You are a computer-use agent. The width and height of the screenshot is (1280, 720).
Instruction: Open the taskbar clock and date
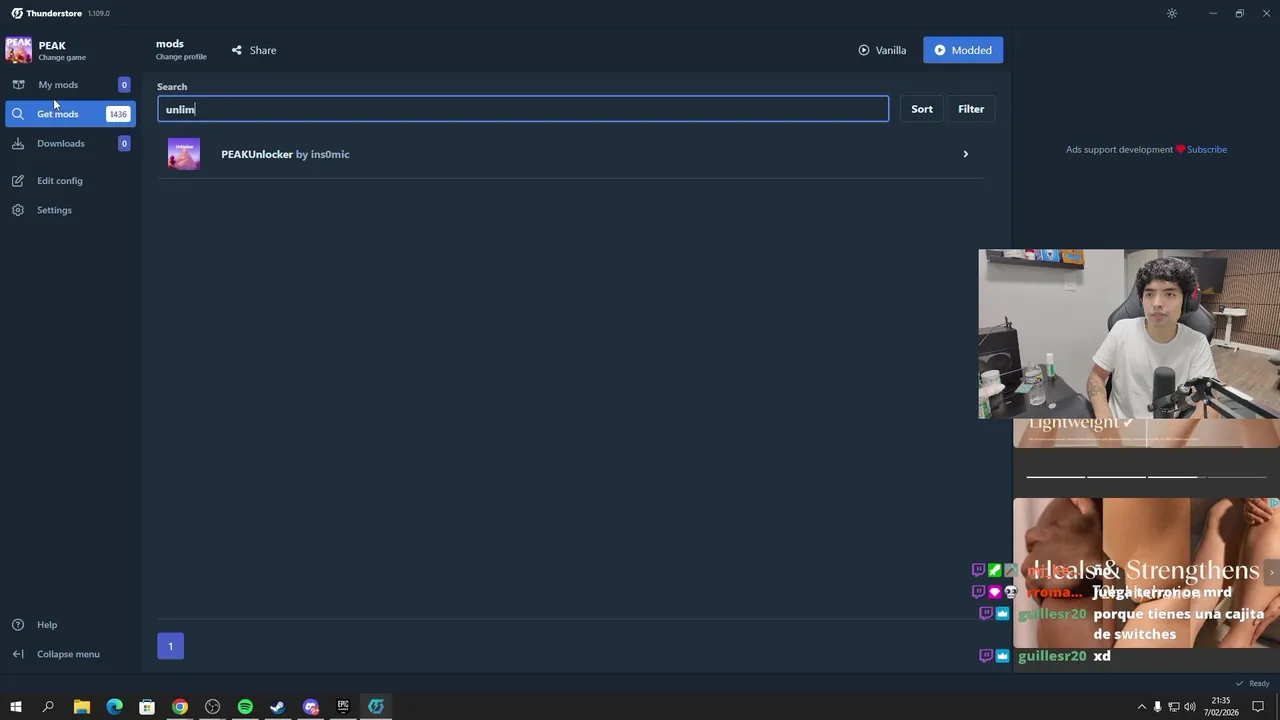pos(1221,707)
